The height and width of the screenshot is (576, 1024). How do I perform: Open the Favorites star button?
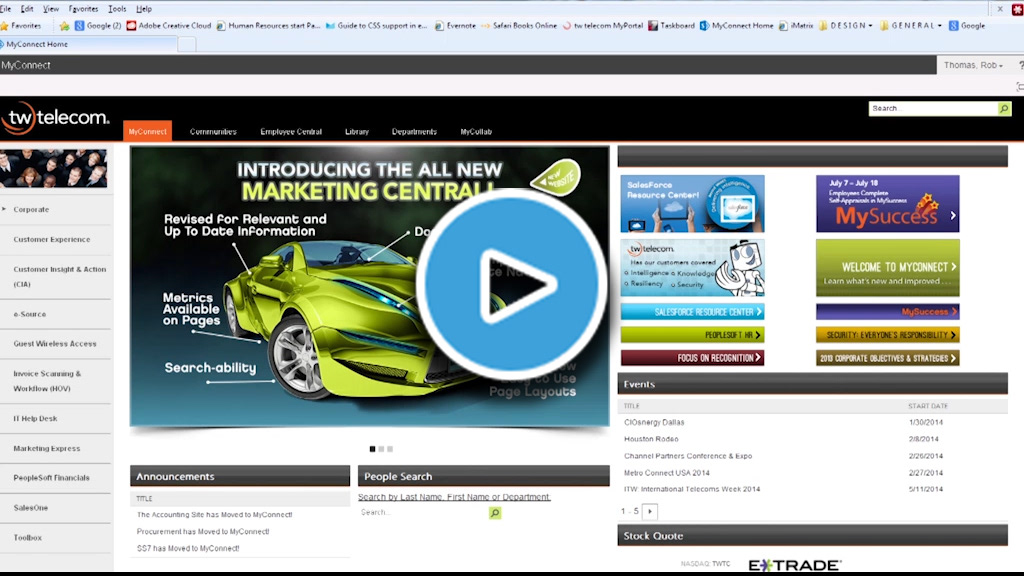coord(21,25)
